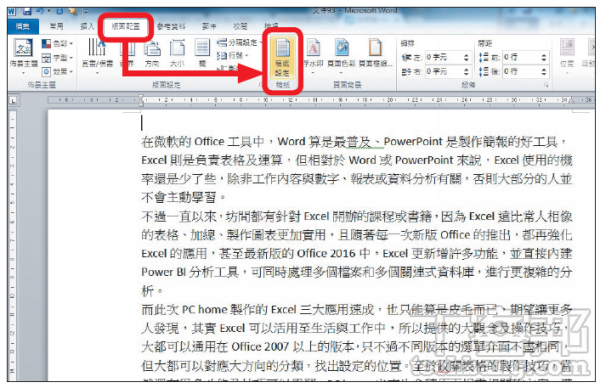Open the 效果 theme effects dropdown
The width and height of the screenshot is (600, 388).
click(57, 72)
